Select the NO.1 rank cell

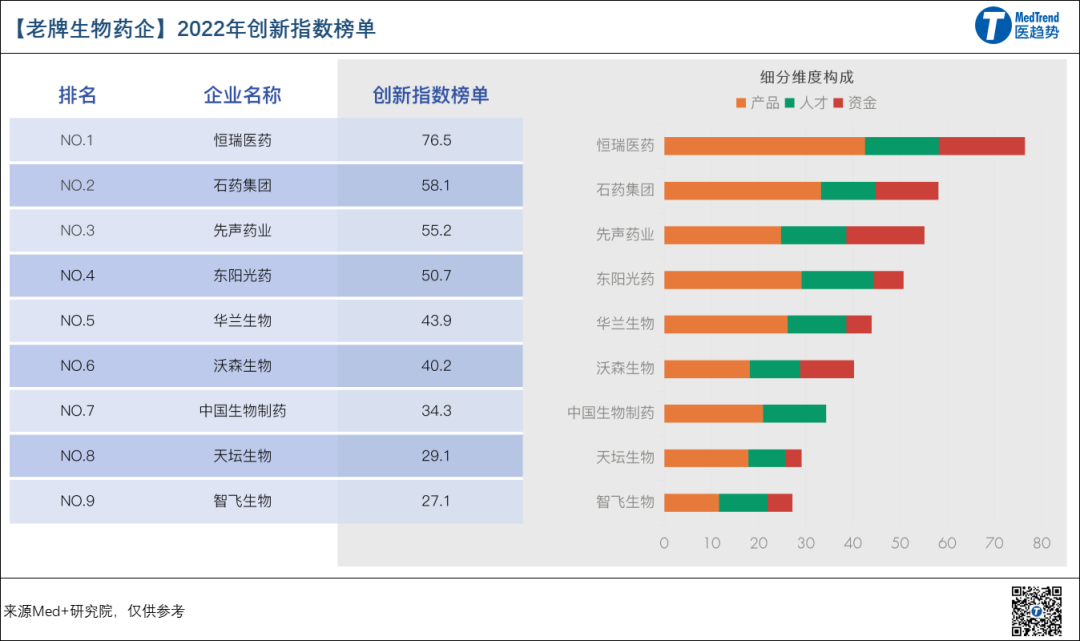tap(76, 140)
